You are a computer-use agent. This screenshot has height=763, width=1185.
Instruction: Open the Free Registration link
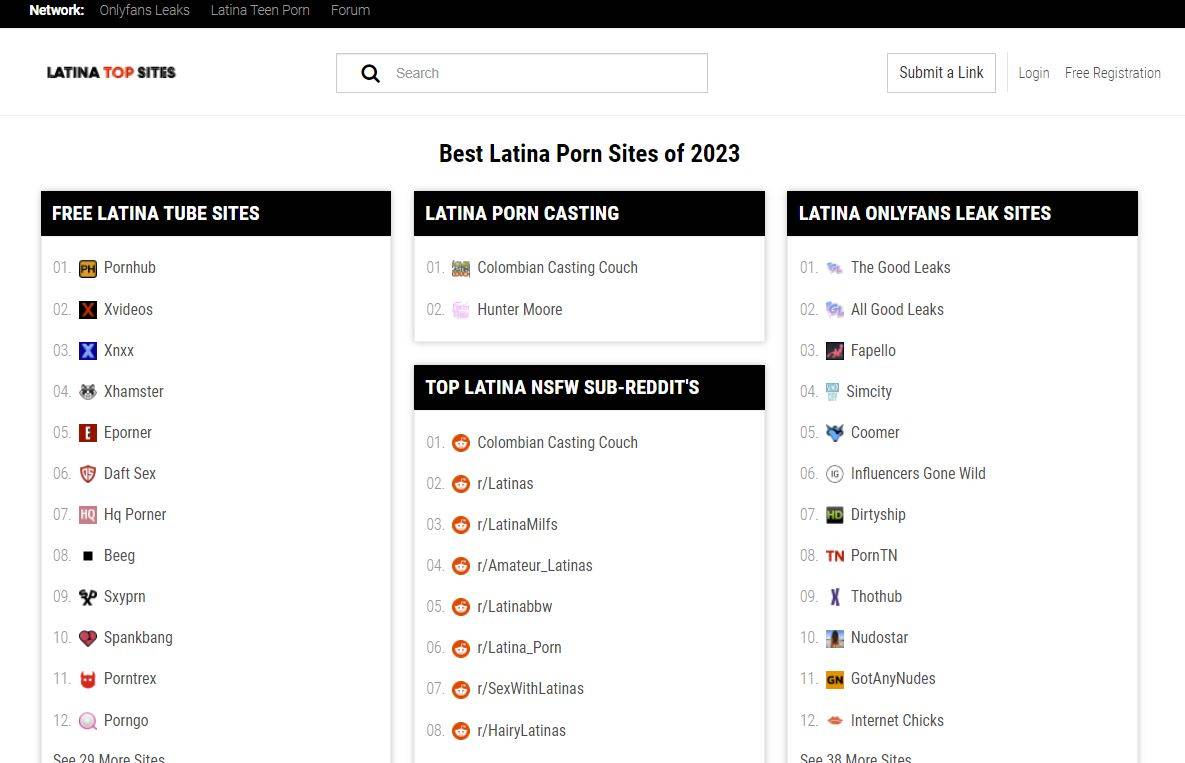(1112, 73)
